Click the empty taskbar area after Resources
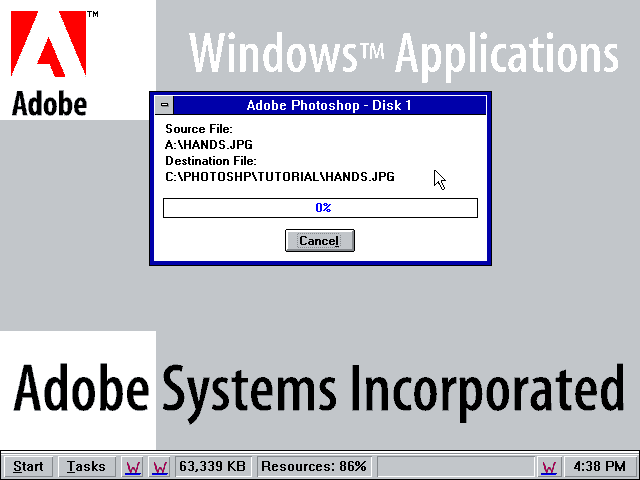Viewport: 640px width, 480px height. (454, 466)
